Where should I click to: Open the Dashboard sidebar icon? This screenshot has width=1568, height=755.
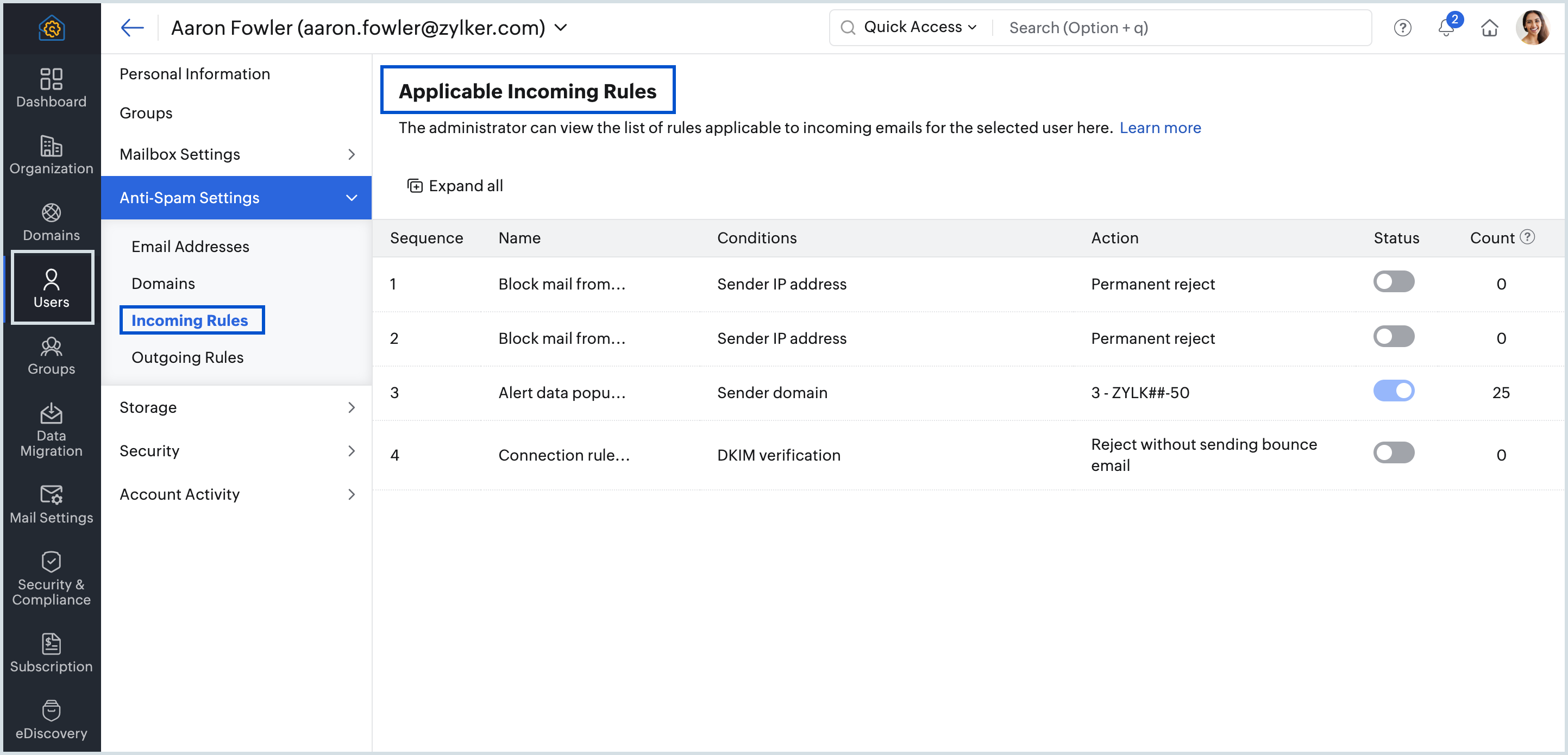(51, 87)
